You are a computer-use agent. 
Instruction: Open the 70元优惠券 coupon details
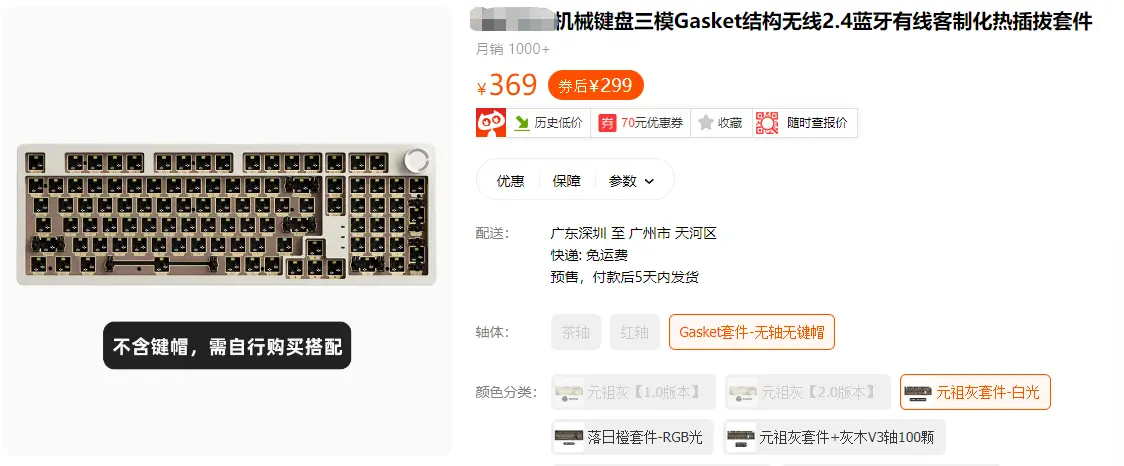tap(652, 123)
